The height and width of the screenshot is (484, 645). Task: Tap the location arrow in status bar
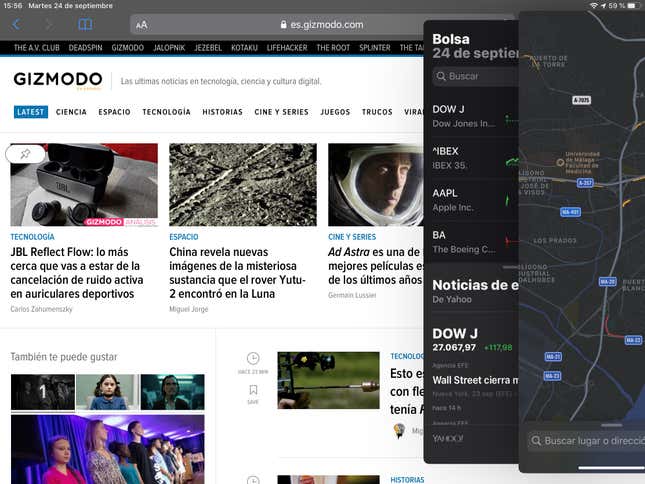pyautogui.click(x=603, y=6)
